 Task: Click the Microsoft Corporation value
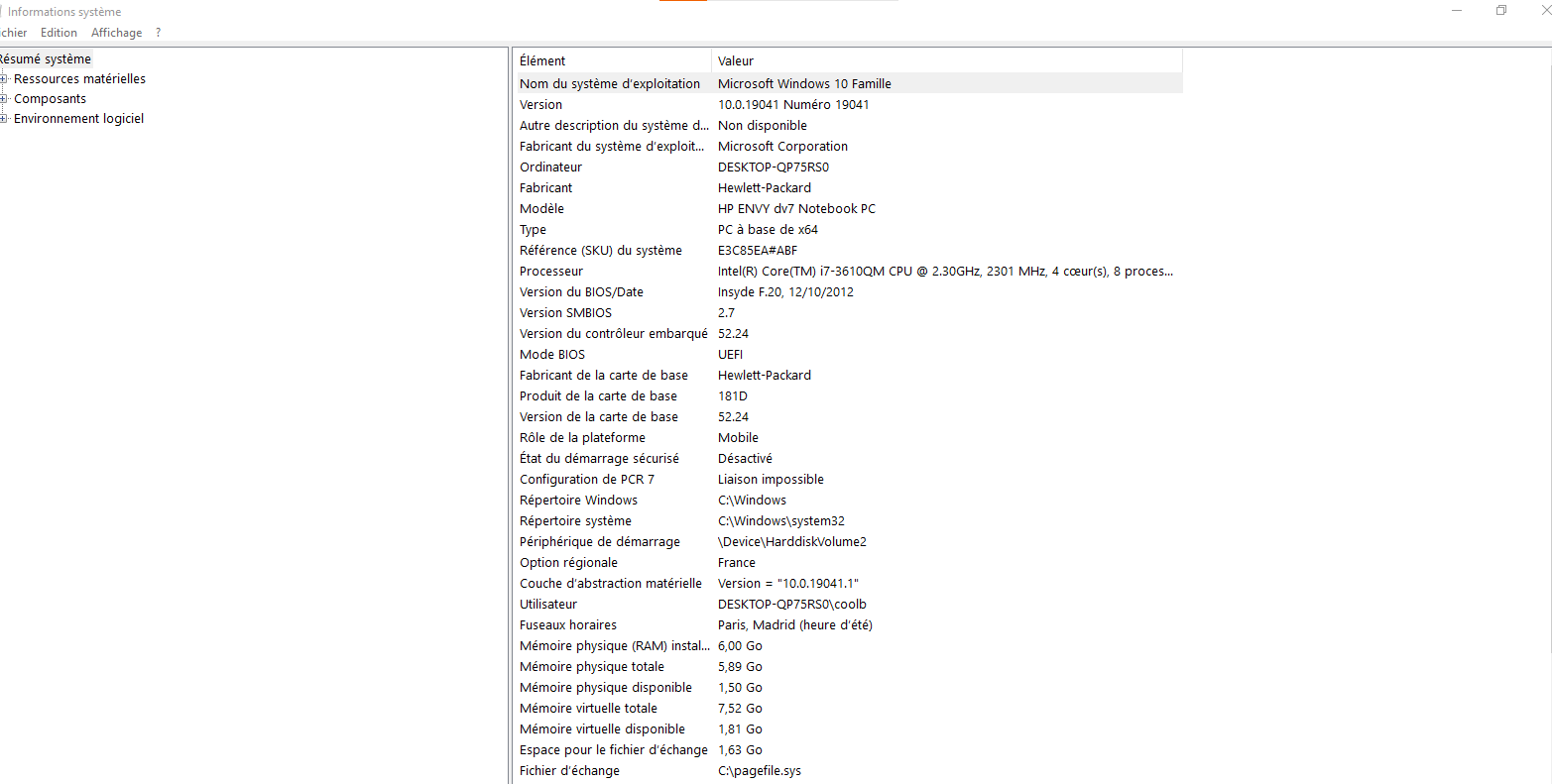pos(782,147)
